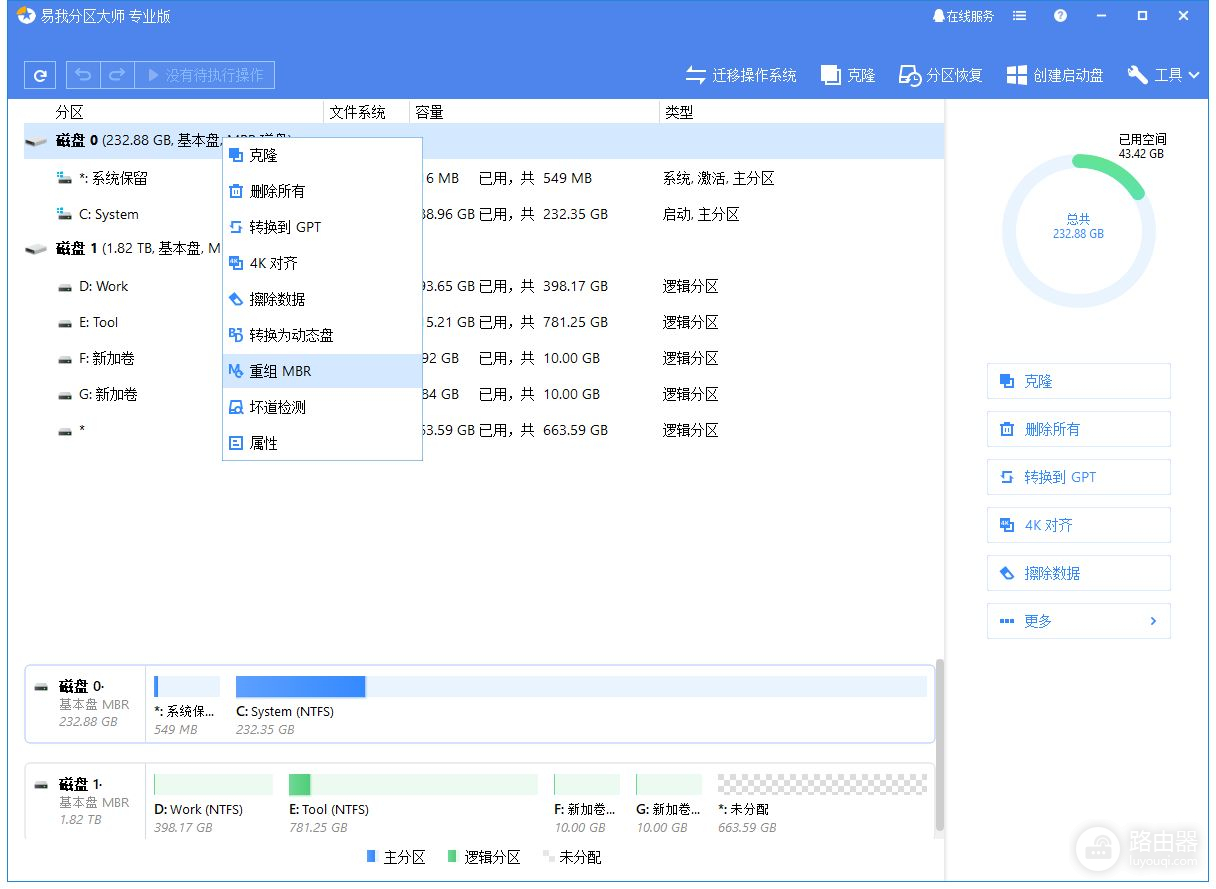Open the list menu icon in title bar
This screenshot has height=889, width=1216.
tap(1019, 16)
